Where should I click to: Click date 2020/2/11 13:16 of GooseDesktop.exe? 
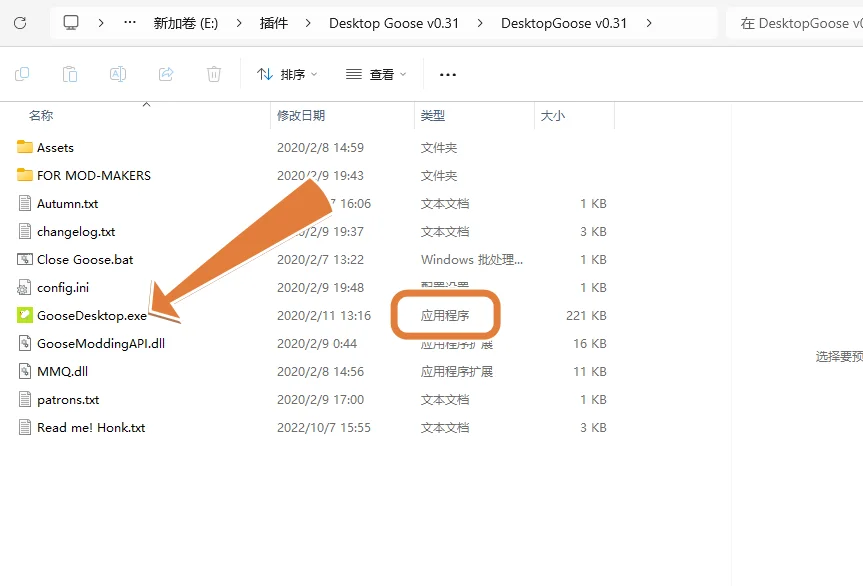324,316
